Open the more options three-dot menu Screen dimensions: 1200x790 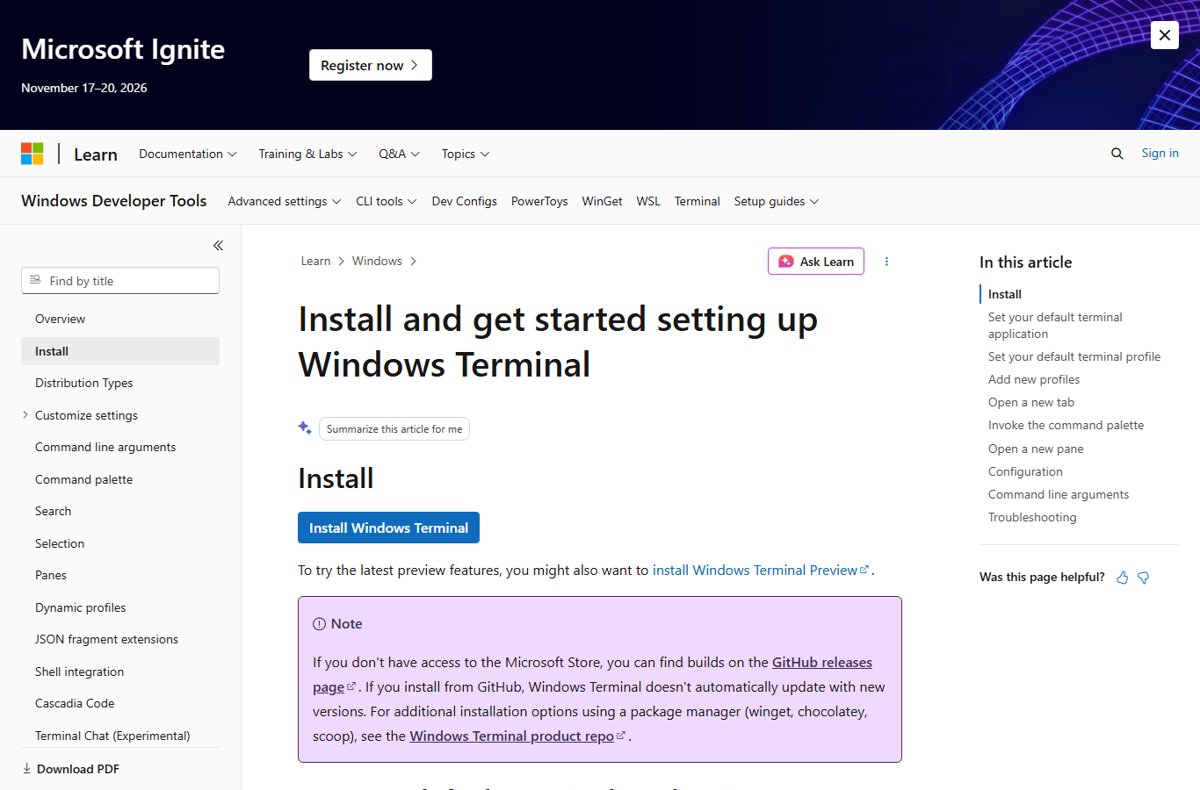(886, 261)
